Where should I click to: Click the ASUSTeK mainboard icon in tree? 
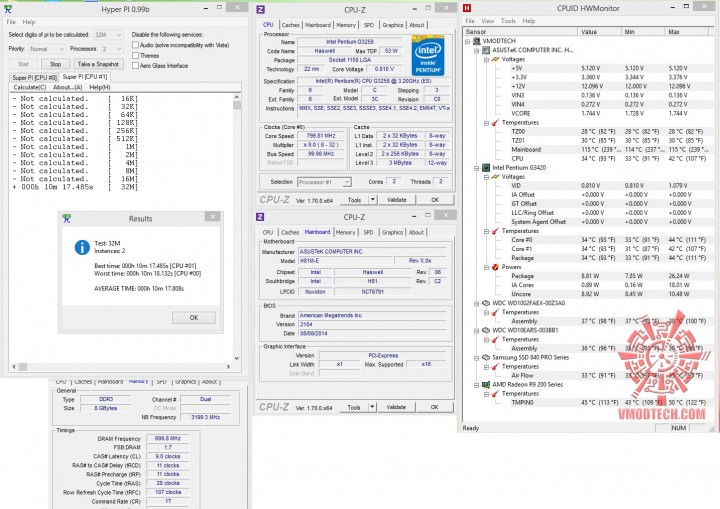pyautogui.click(x=486, y=50)
